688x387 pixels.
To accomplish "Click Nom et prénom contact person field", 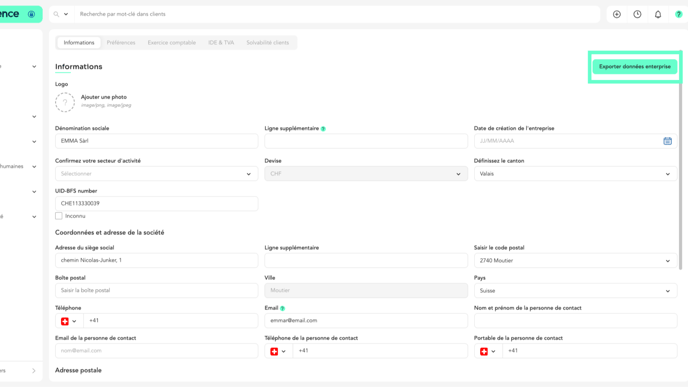I will 575,321.
